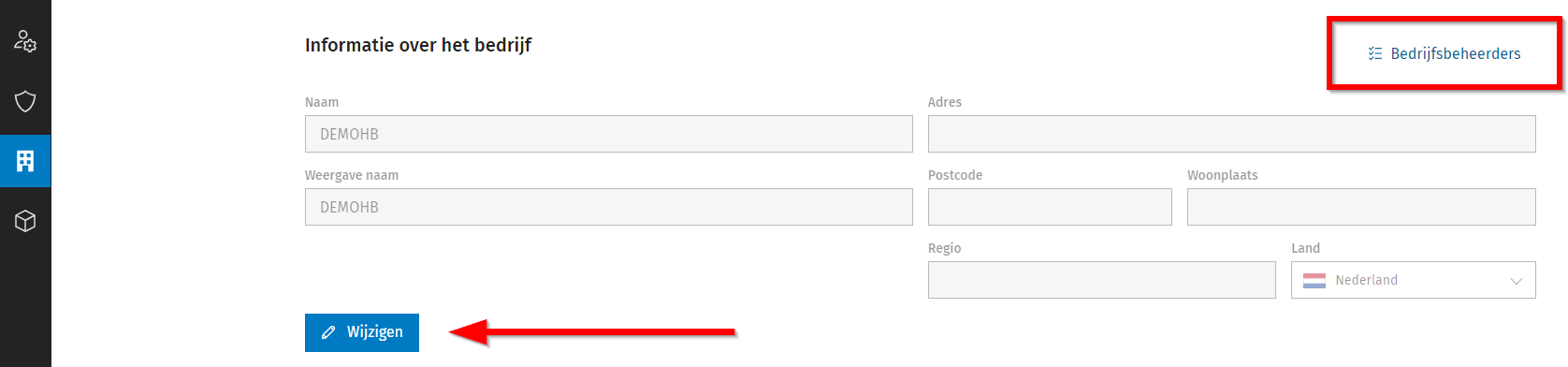The image size is (1568, 367).
Task: Click the Land field label
Action: [x=1306, y=248]
